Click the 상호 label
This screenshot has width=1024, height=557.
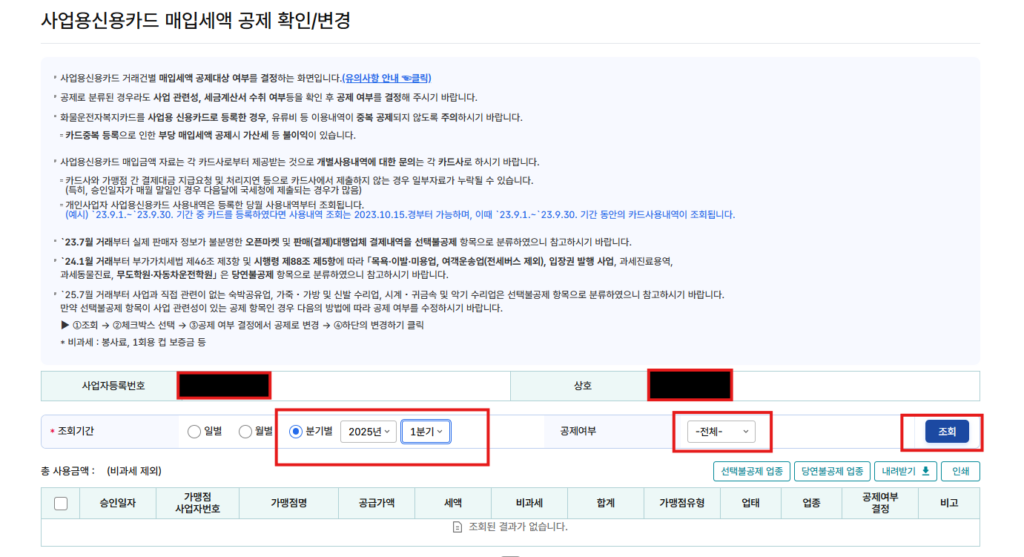pyautogui.click(x=582, y=386)
